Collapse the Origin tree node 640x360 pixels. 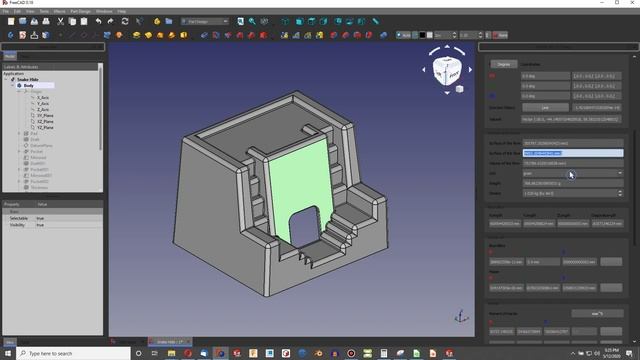point(19,92)
